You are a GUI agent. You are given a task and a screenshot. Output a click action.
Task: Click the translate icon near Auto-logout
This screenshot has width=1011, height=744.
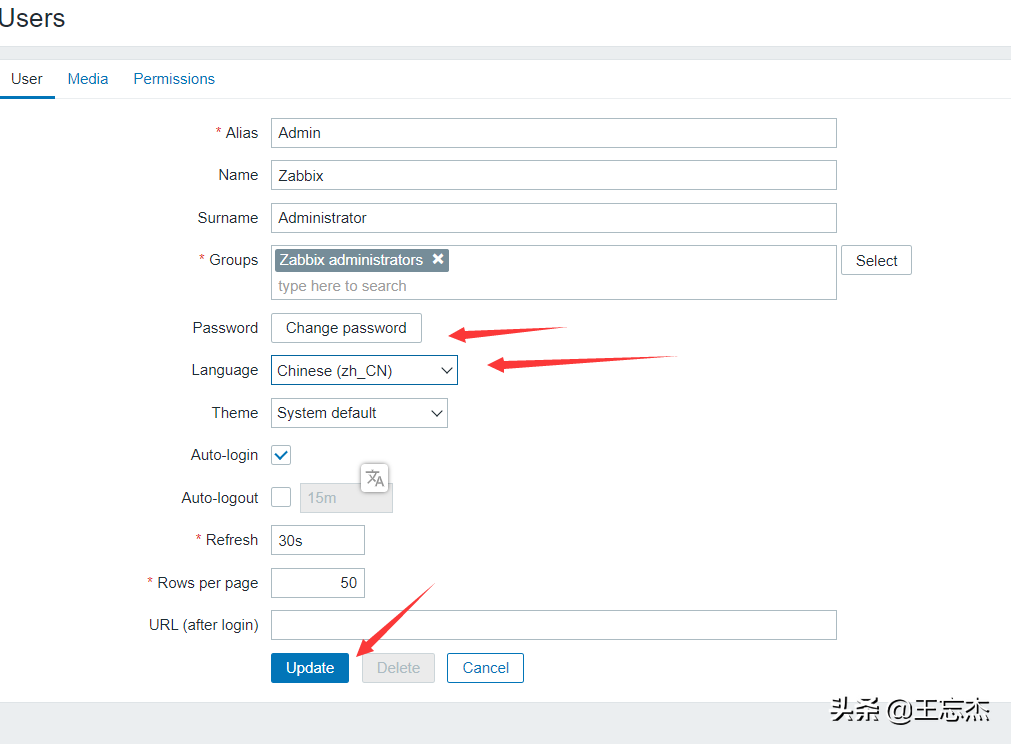(375, 478)
